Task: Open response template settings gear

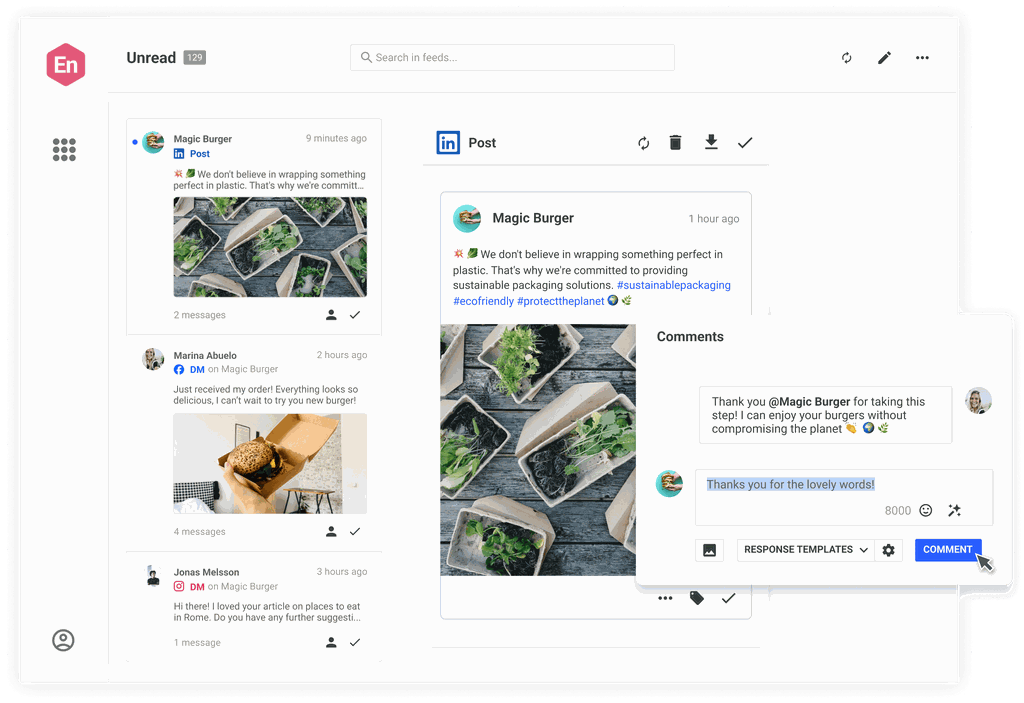Action: click(x=888, y=550)
